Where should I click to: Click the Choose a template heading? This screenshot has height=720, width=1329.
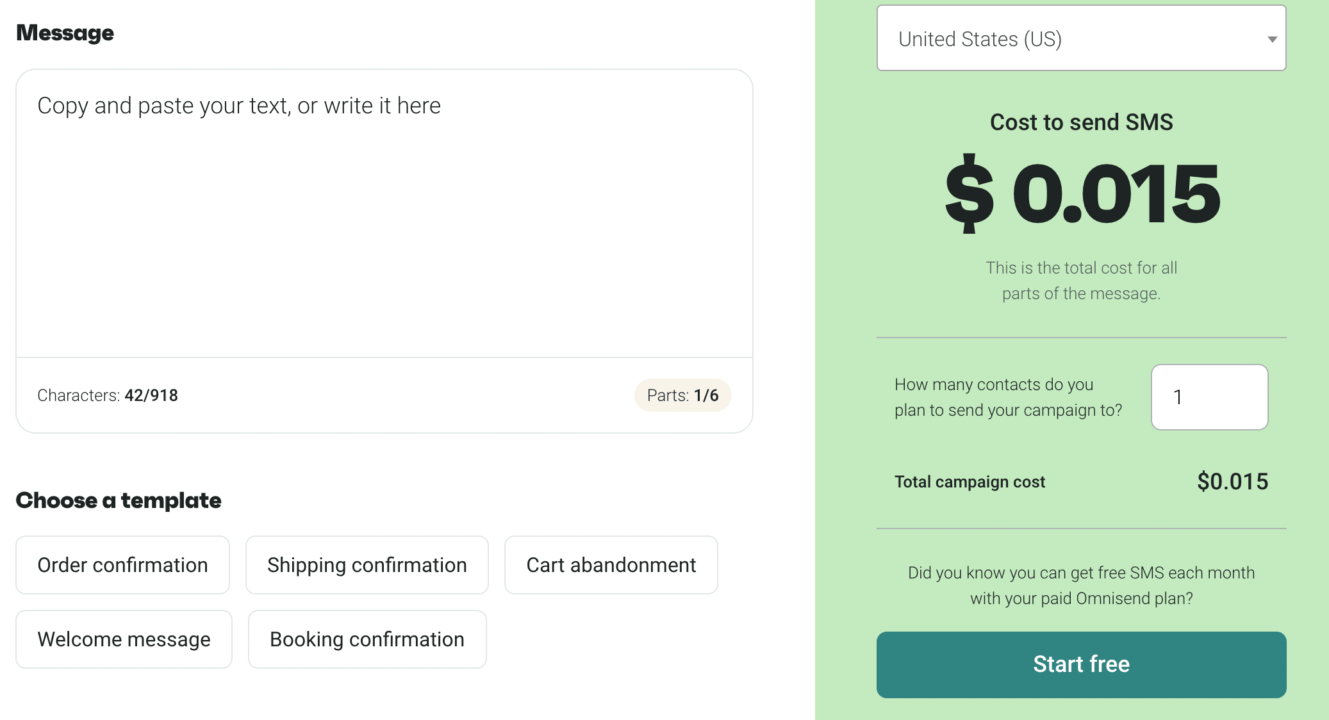click(119, 500)
